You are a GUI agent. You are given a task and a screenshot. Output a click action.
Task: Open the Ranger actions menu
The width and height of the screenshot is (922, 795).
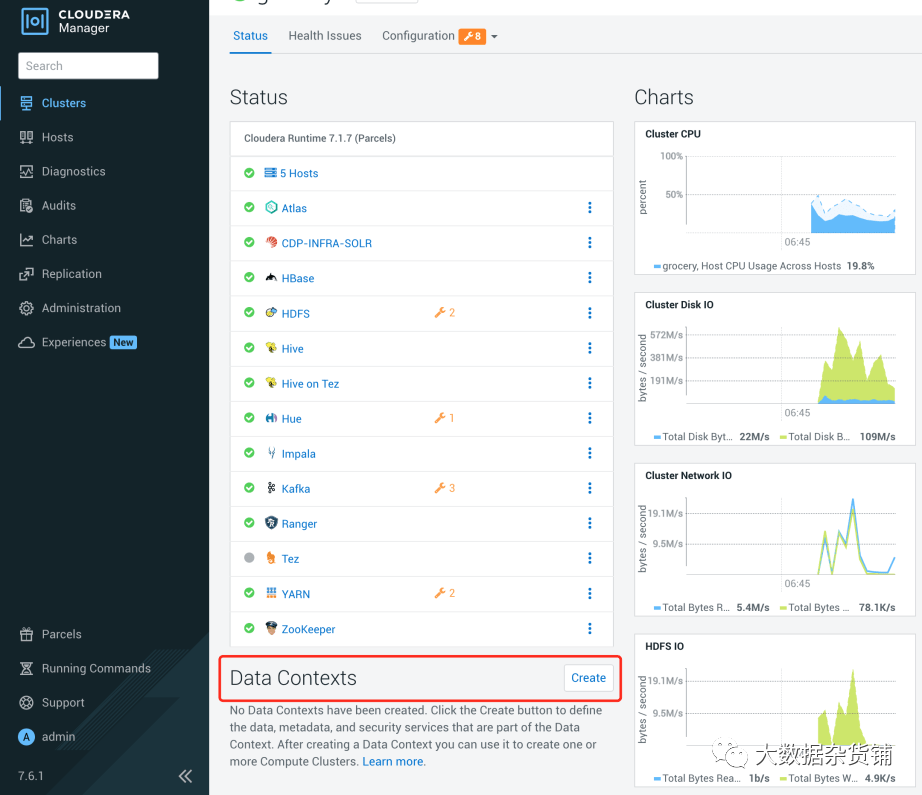(590, 523)
